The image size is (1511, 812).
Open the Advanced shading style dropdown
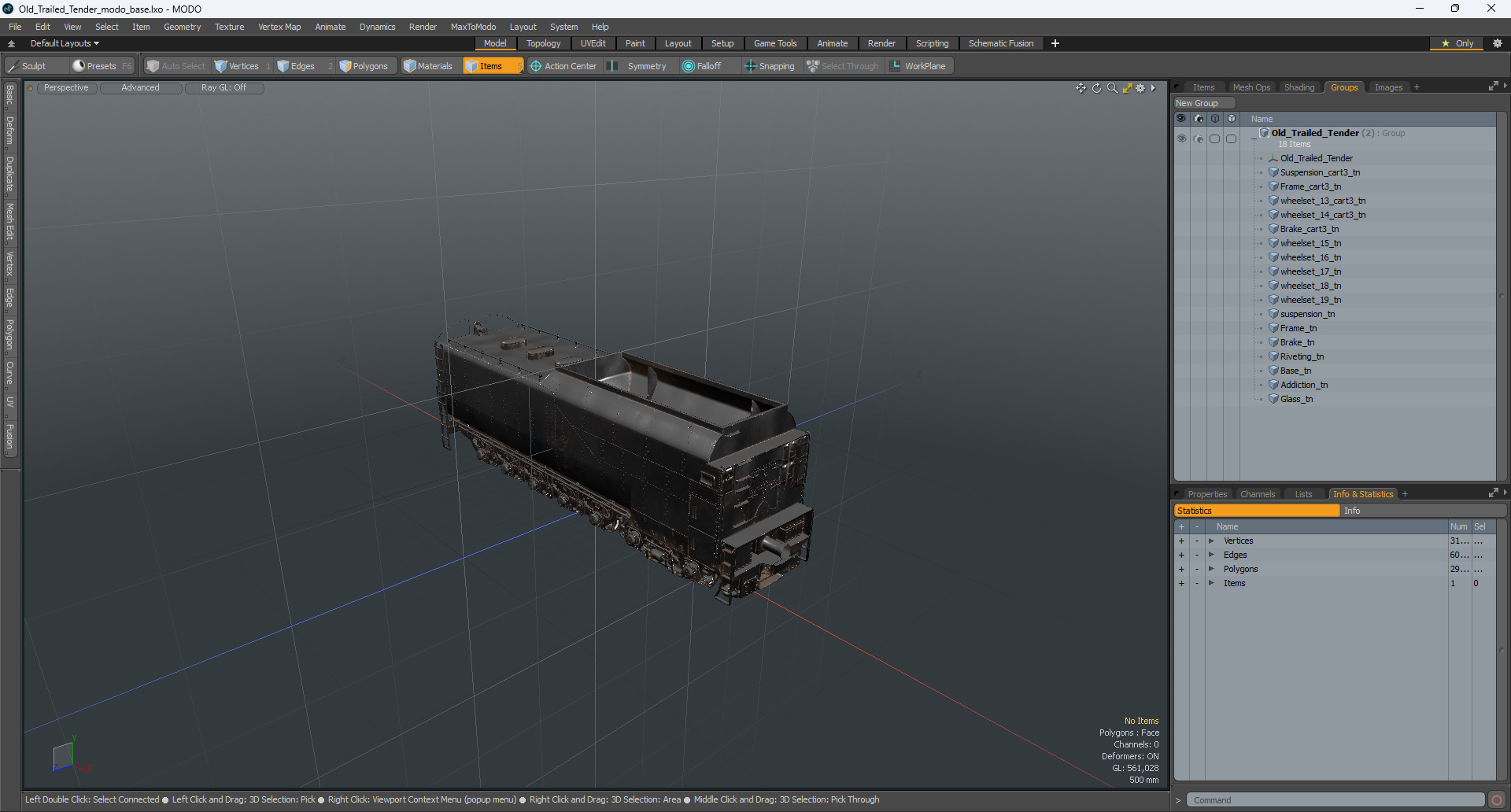[140, 88]
